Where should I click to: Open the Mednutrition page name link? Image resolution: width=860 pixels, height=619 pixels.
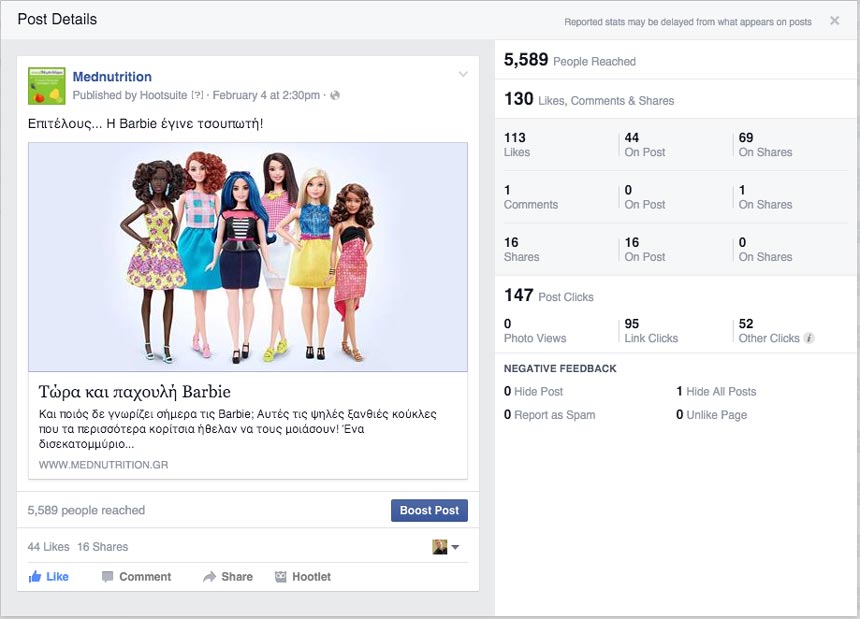pos(112,77)
